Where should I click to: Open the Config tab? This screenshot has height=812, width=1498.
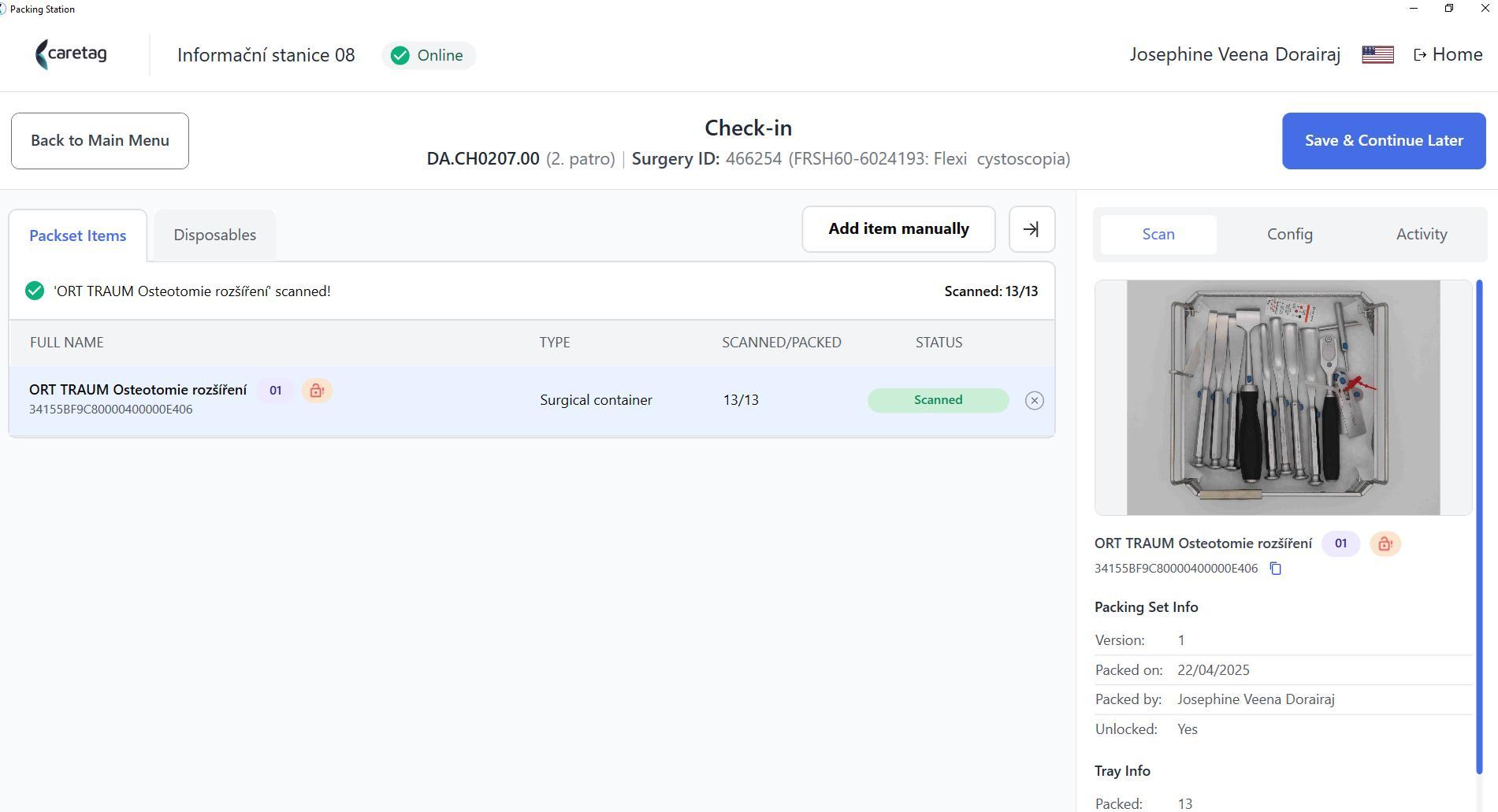[1289, 235]
